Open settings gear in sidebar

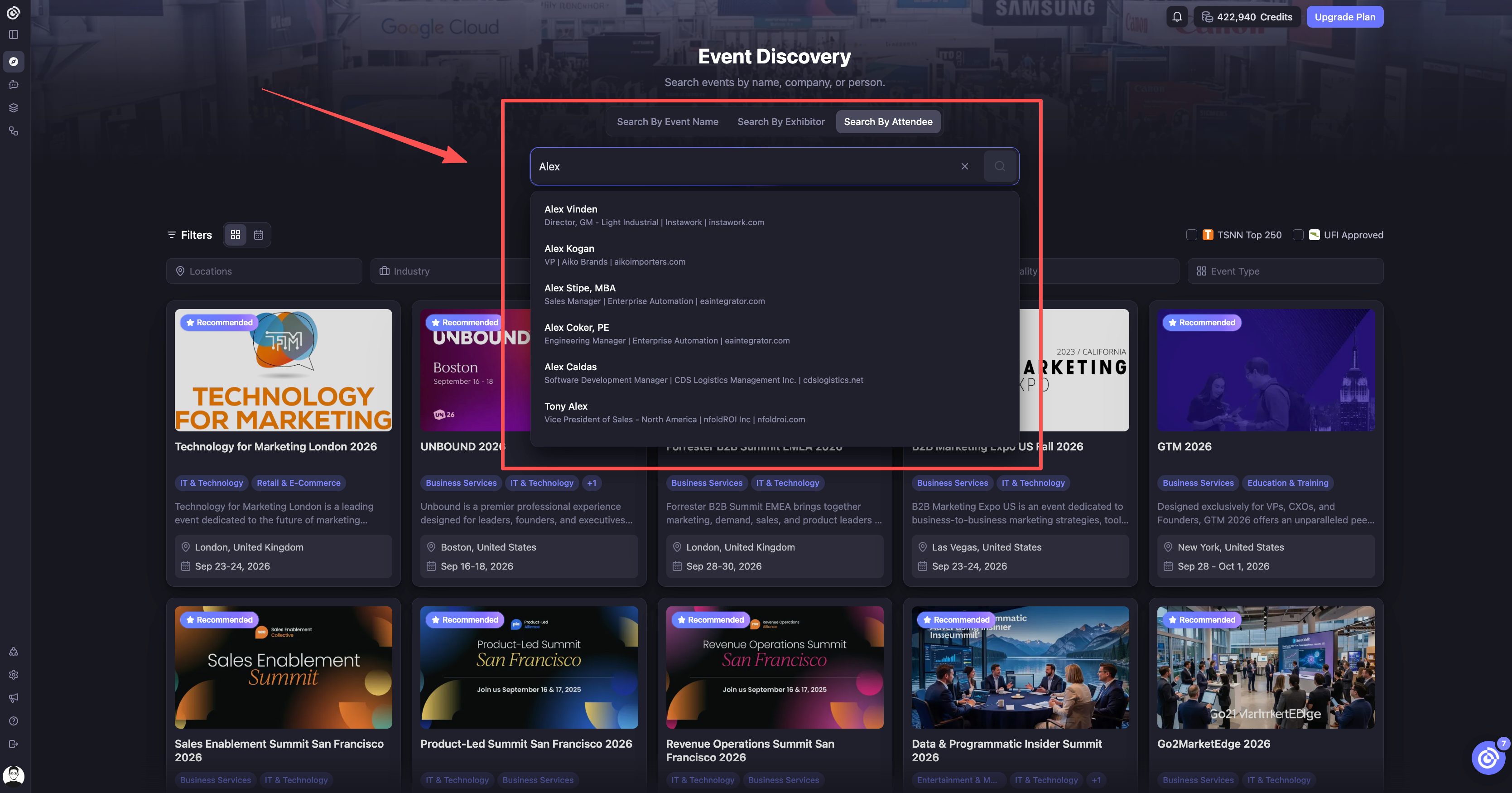pyautogui.click(x=14, y=675)
